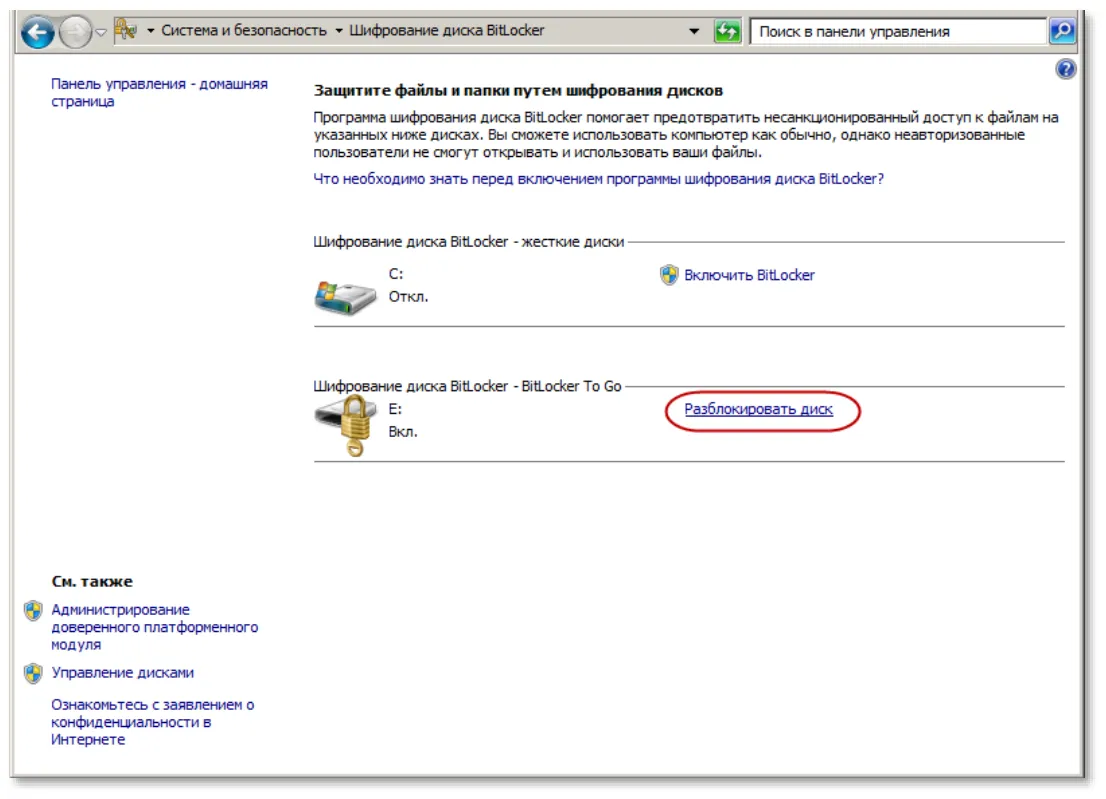Select 'Шифрование диска BitLocker' breadcrumb
The image size is (1106, 799).
pos(446,30)
